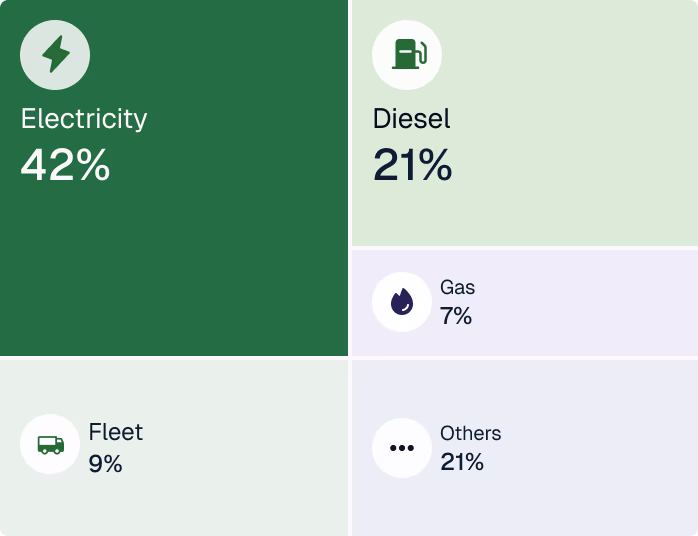
Task: Click the Fleet label text
Action: coord(116,432)
